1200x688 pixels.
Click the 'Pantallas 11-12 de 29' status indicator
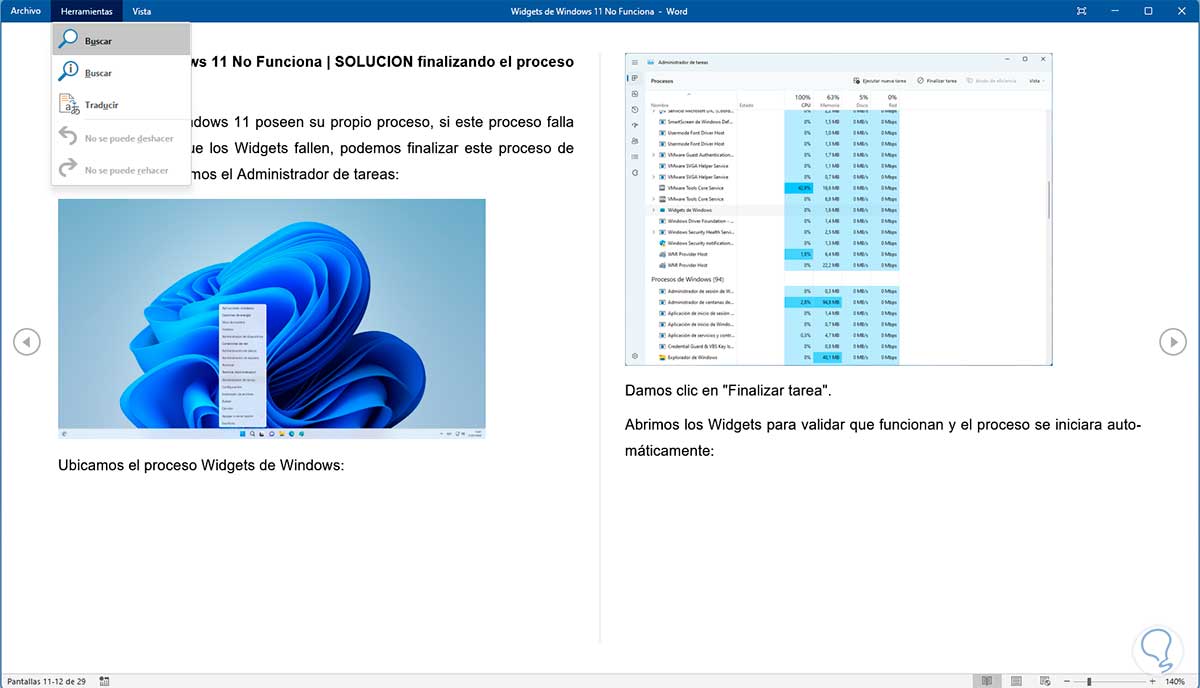coord(46,681)
